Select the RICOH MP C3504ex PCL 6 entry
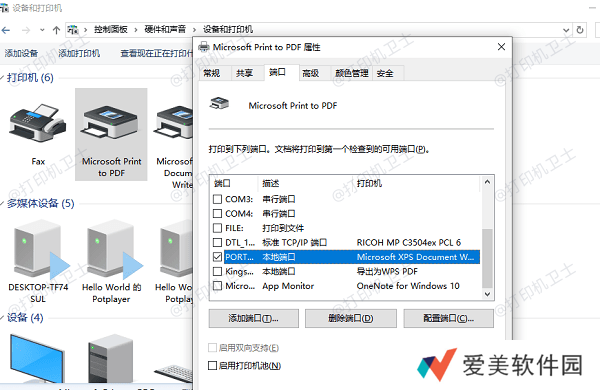600x390 pixels. click(x=409, y=243)
